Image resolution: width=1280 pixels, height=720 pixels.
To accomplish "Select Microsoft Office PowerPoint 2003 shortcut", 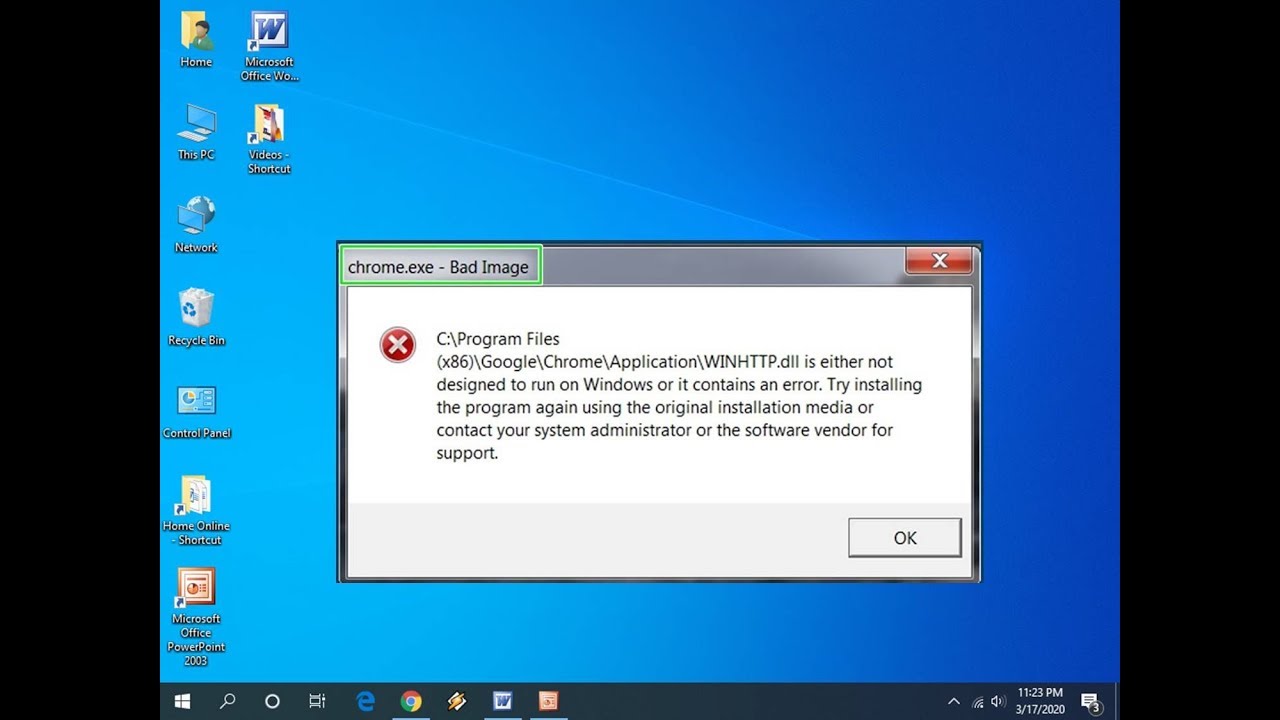I will [196, 618].
